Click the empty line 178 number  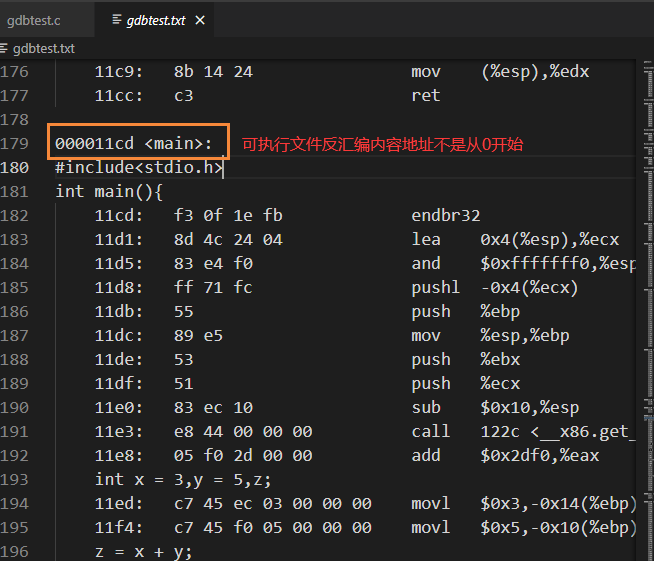click(15, 120)
